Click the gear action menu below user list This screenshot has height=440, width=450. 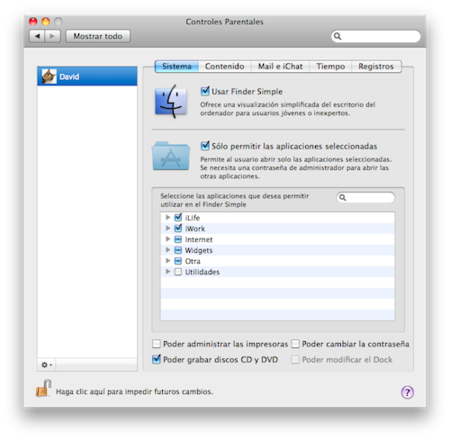point(46,365)
